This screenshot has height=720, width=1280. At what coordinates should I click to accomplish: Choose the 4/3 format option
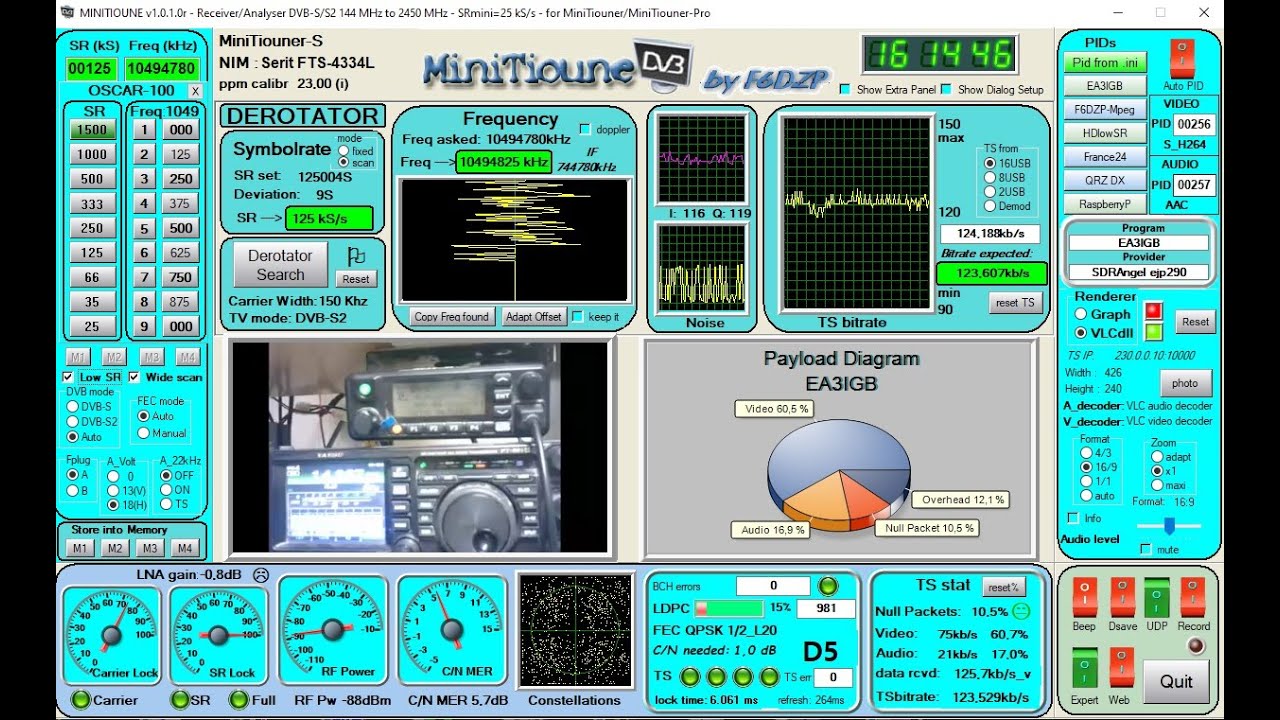click(x=1087, y=453)
